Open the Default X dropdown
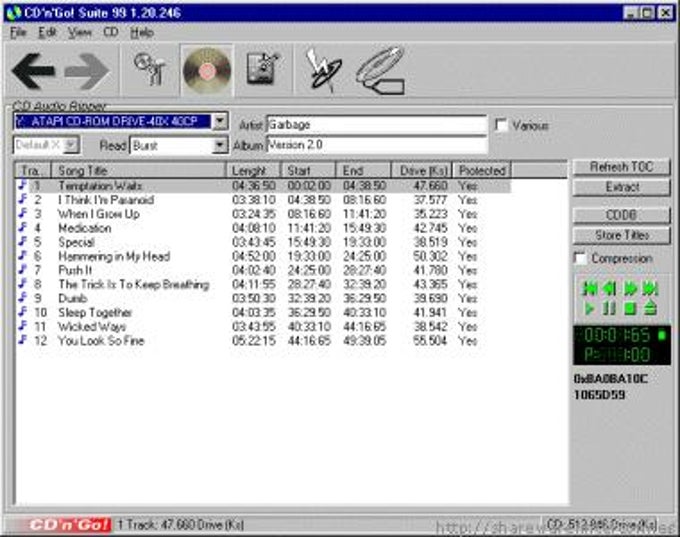This screenshot has width=680, height=537. [71, 145]
